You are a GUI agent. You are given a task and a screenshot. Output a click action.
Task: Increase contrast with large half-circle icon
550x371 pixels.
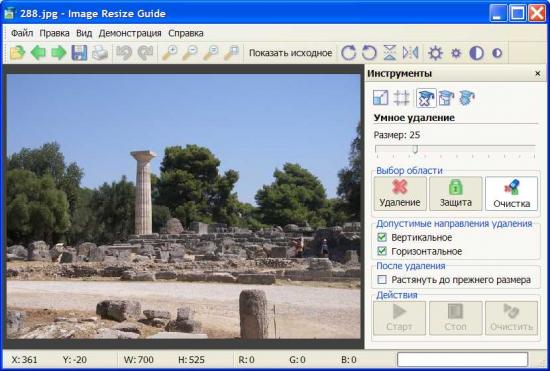(x=476, y=53)
